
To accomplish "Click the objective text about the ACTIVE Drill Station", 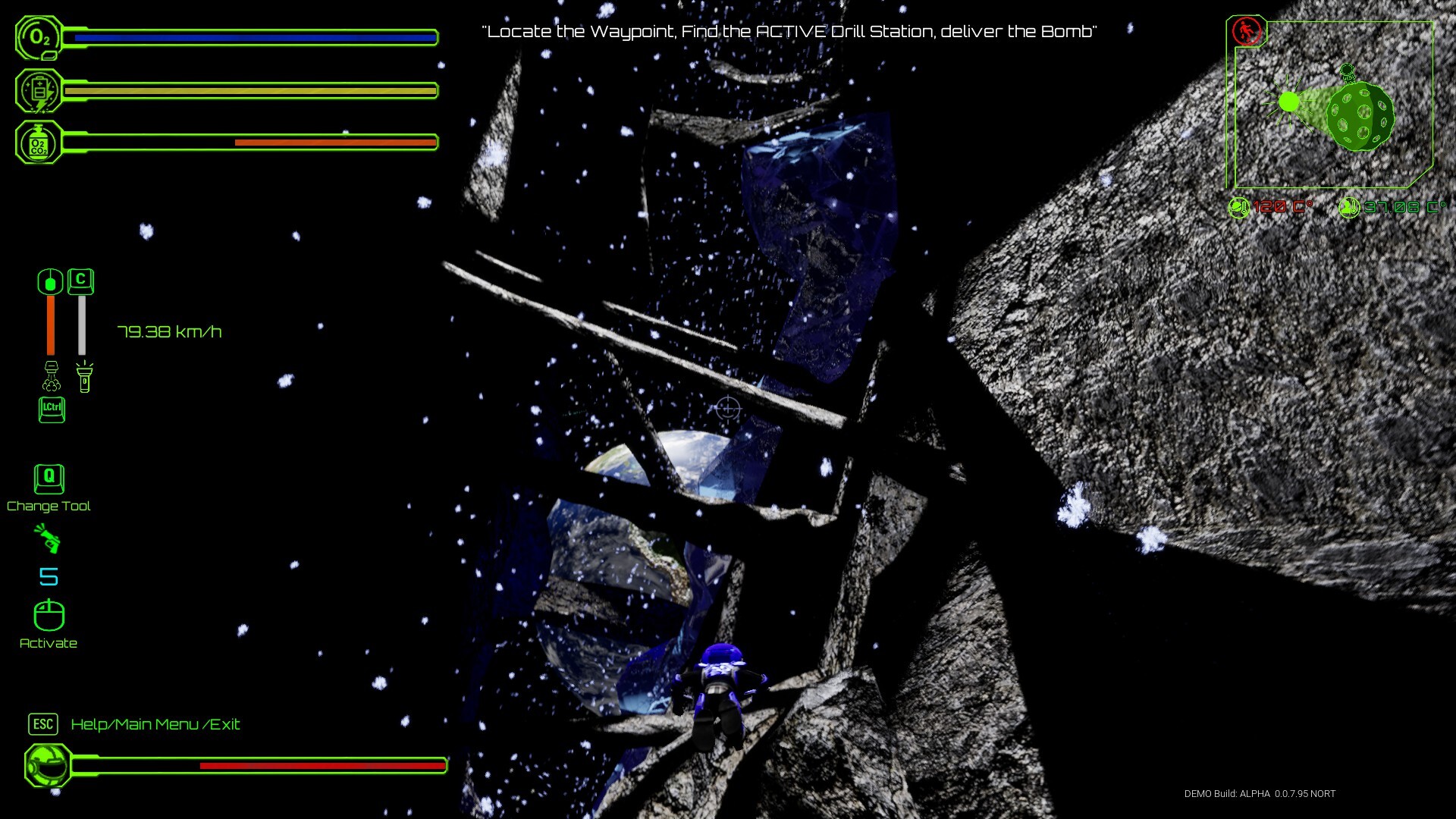I will point(789,31).
